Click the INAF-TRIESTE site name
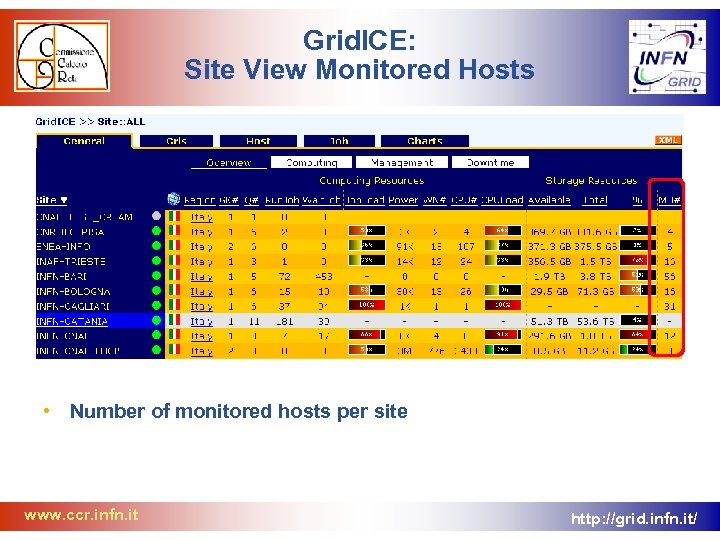The image size is (720, 540). 71,261
